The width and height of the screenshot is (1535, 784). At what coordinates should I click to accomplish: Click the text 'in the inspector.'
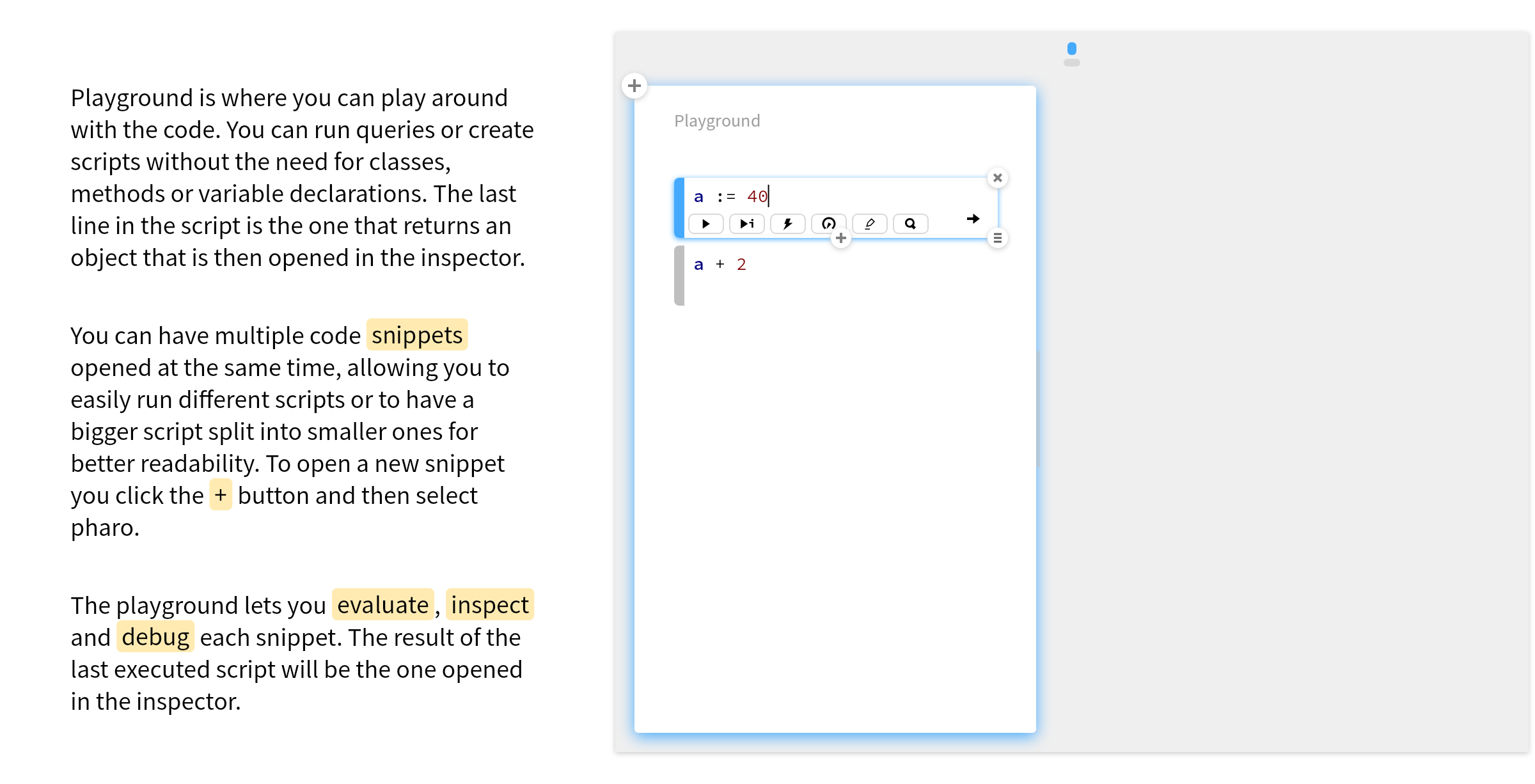pyautogui.click(x=155, y=702)
